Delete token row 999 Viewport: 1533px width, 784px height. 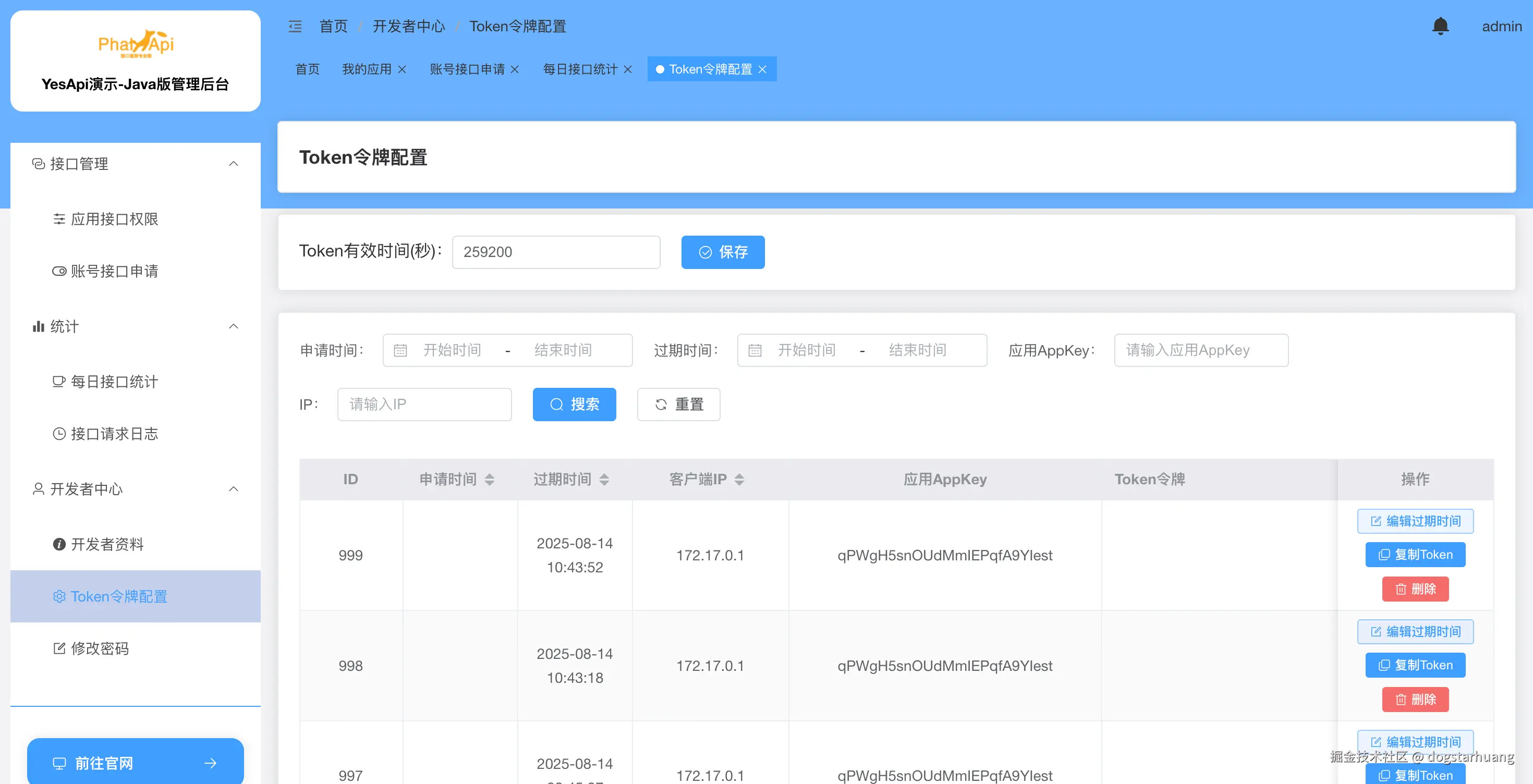1415,589
